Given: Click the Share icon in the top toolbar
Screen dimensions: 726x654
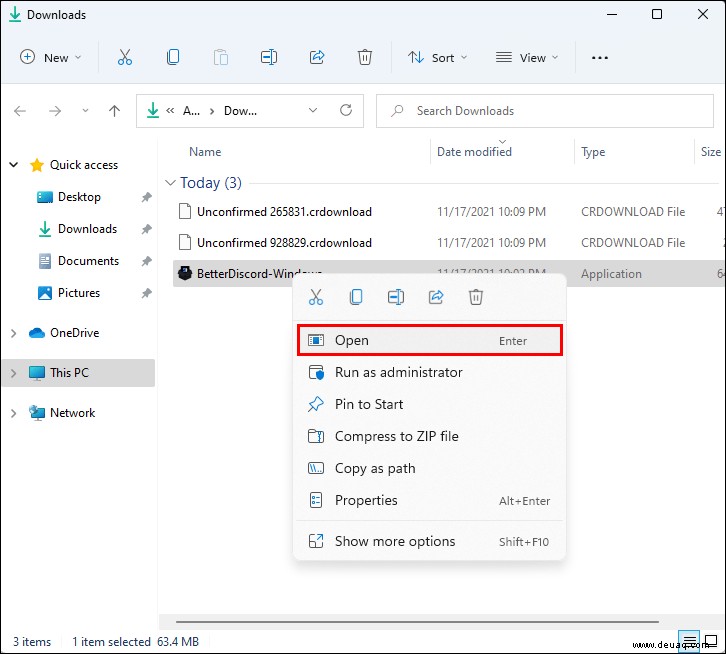Looking at the screenshot, I should (317, 57).
